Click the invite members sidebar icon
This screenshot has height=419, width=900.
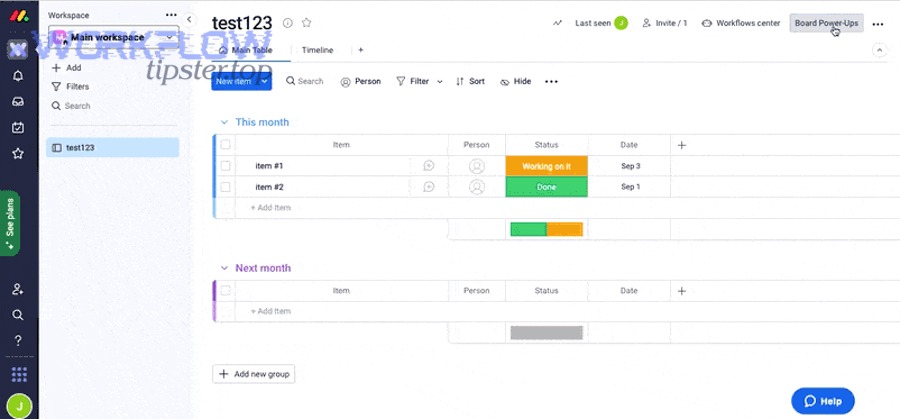click(x=18, y=289)
